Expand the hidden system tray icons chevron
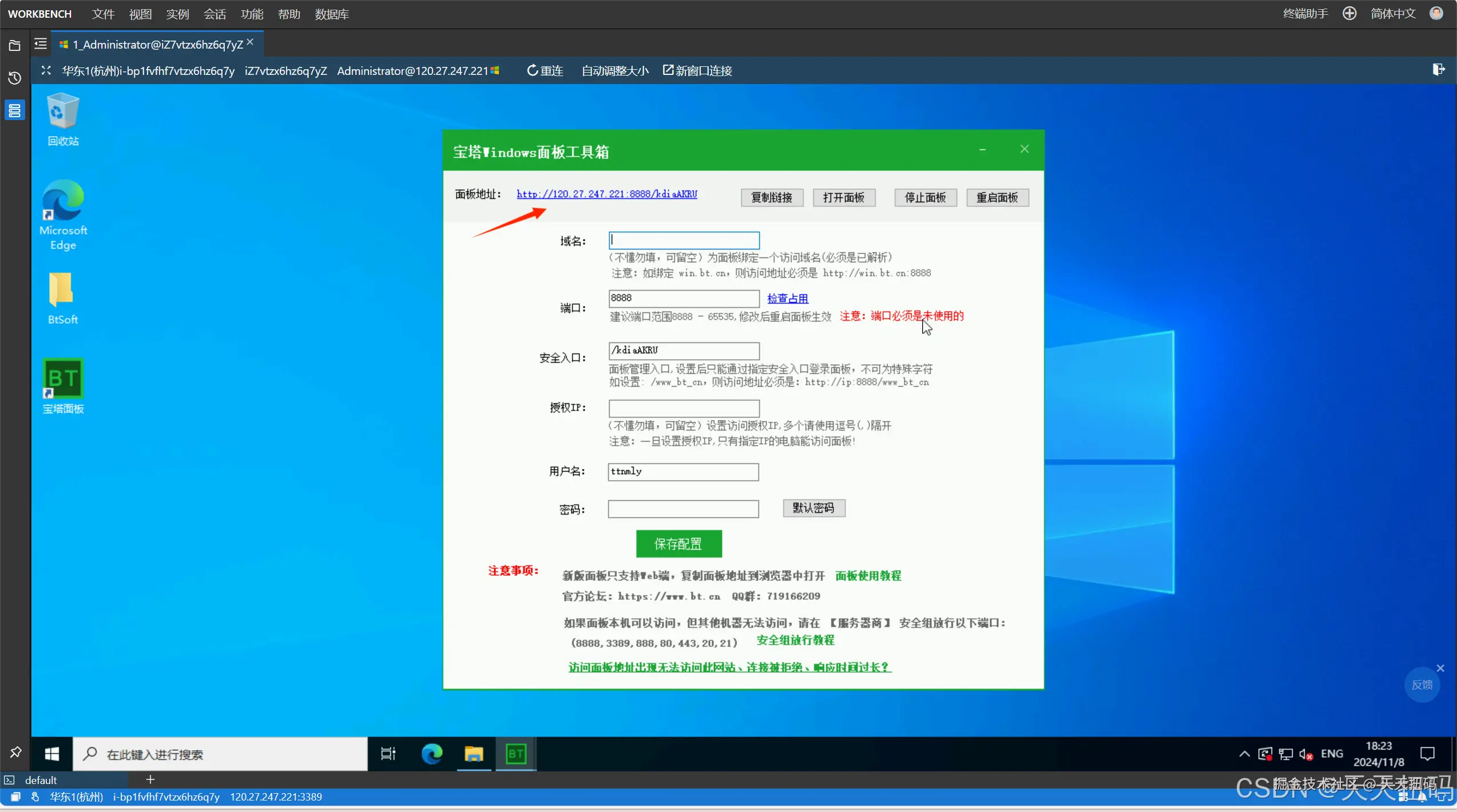Screen dimensions: 1457x812 pyautogui.click(x=1244, y=754)
